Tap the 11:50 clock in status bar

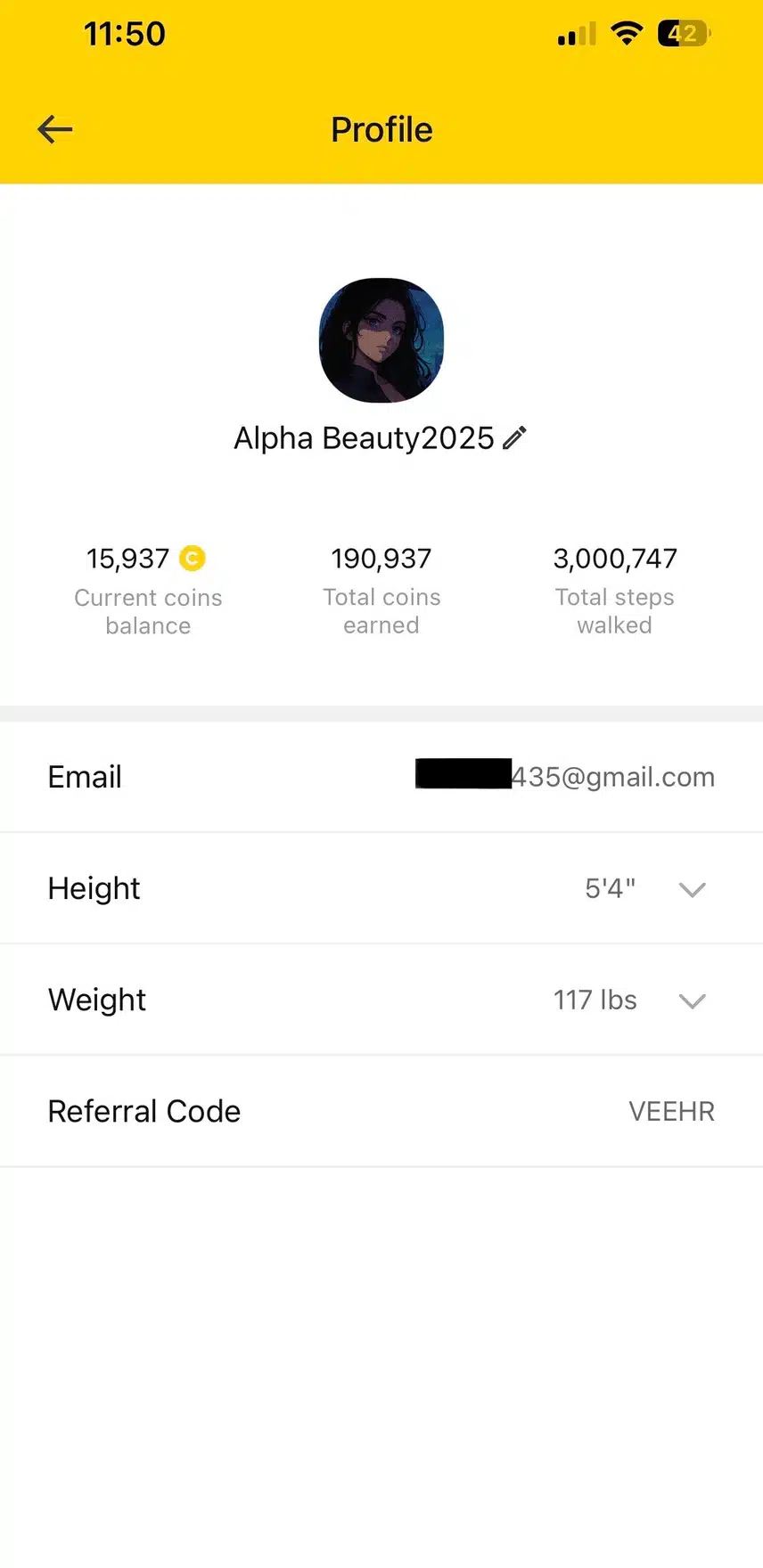[125, 34]
